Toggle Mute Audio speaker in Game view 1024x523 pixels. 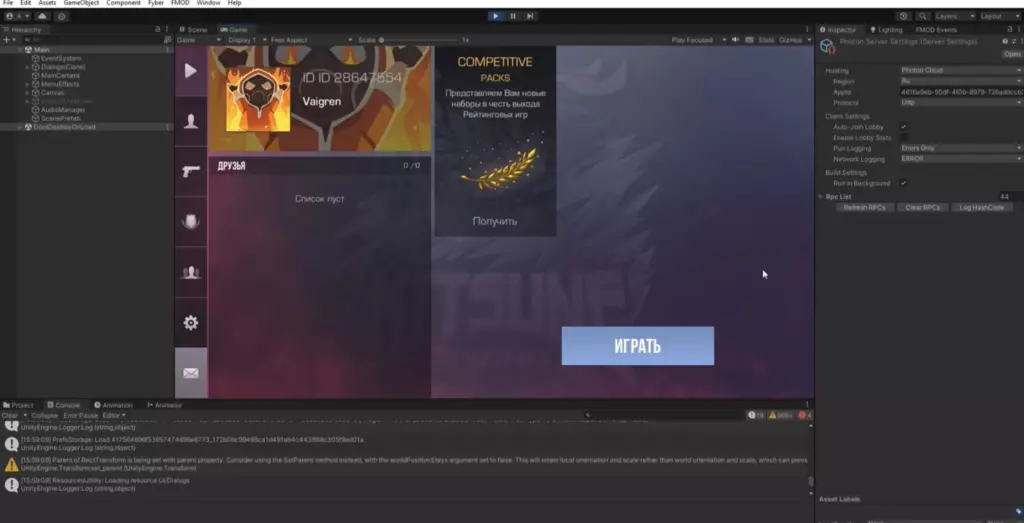pos(735,40)
